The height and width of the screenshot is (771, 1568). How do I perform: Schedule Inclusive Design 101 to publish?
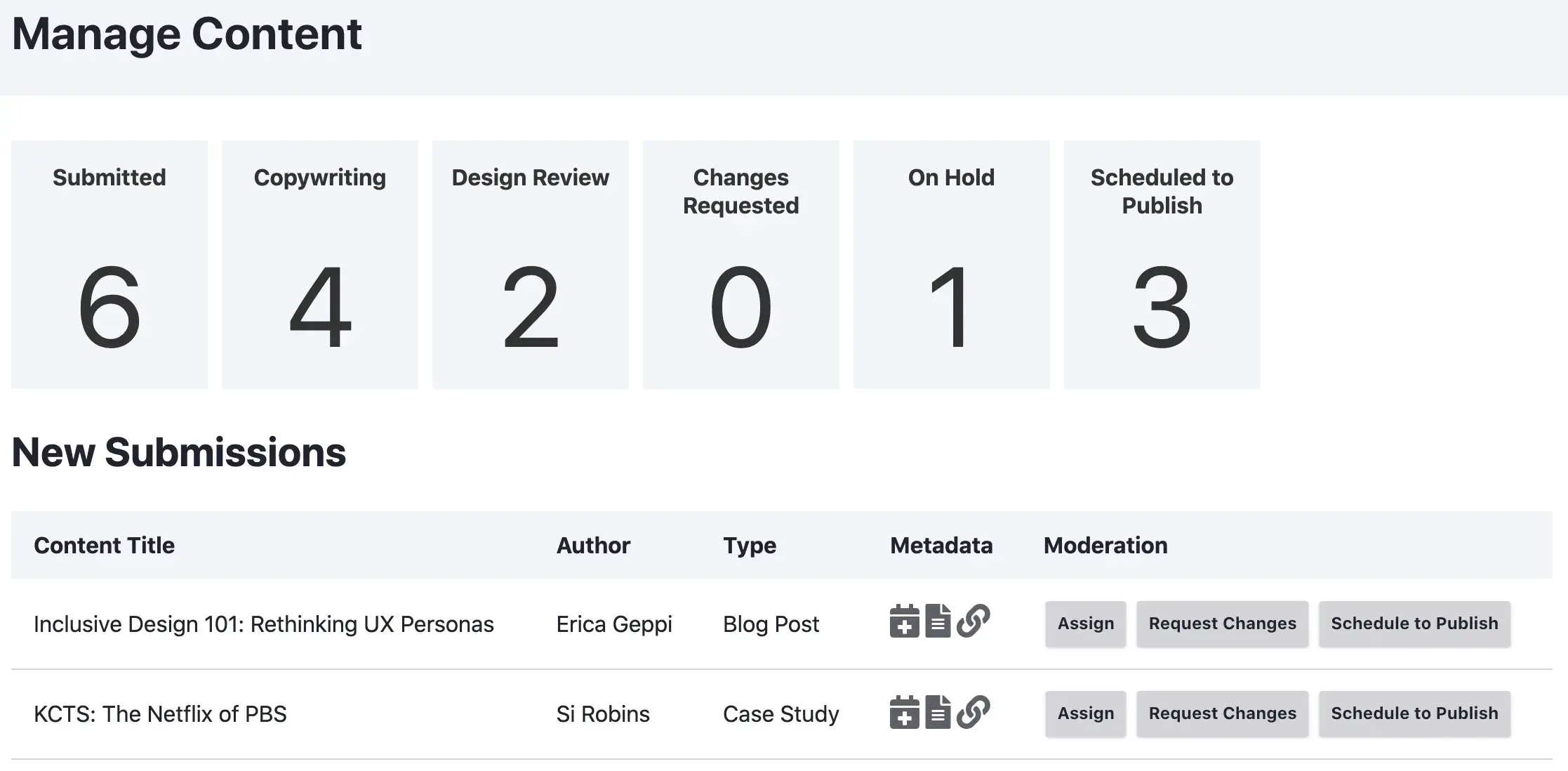point(1414,624)
